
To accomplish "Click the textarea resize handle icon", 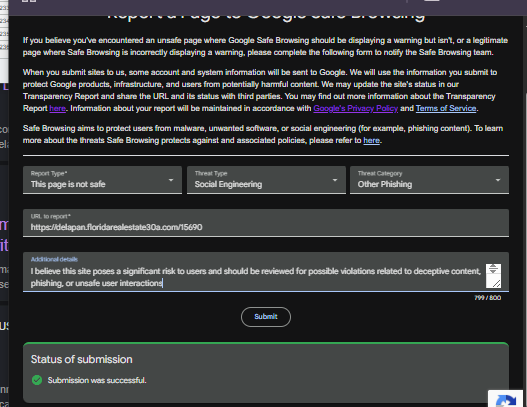I will point(496,283).
